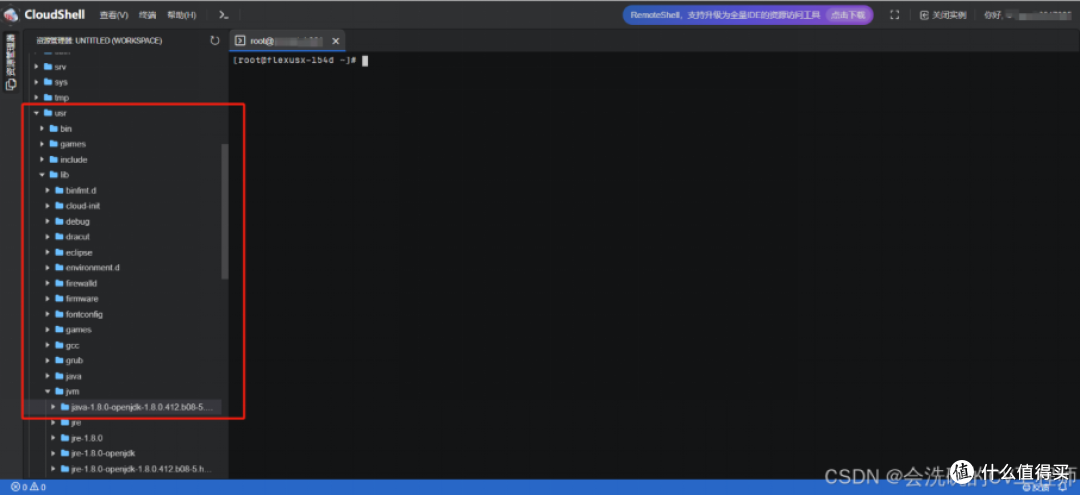This screenshot has height=495, width=1080.
Task: Click the sys folder icon
Action: [x=48, y=82]
